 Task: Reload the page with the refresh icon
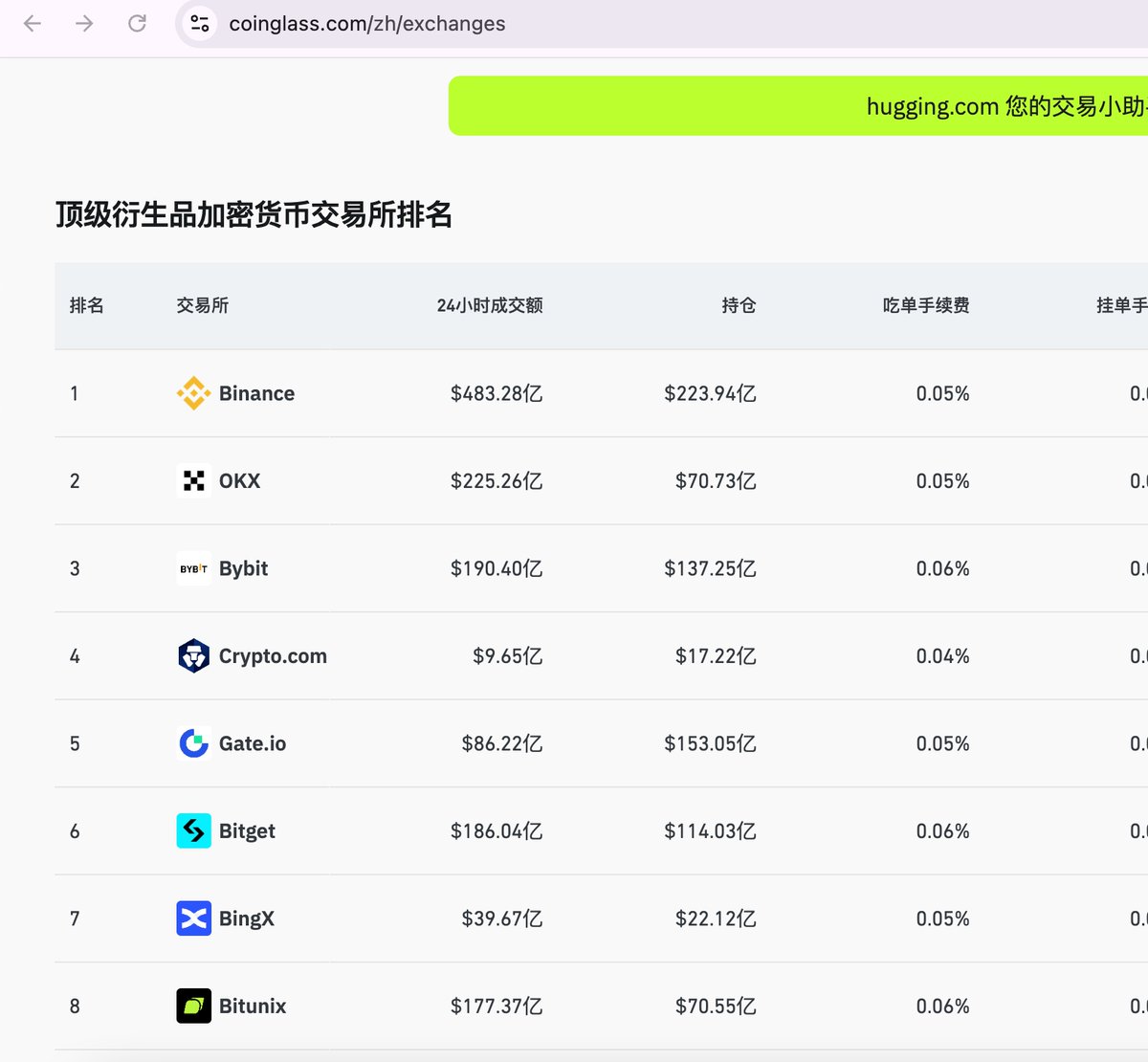pos(137,24)
